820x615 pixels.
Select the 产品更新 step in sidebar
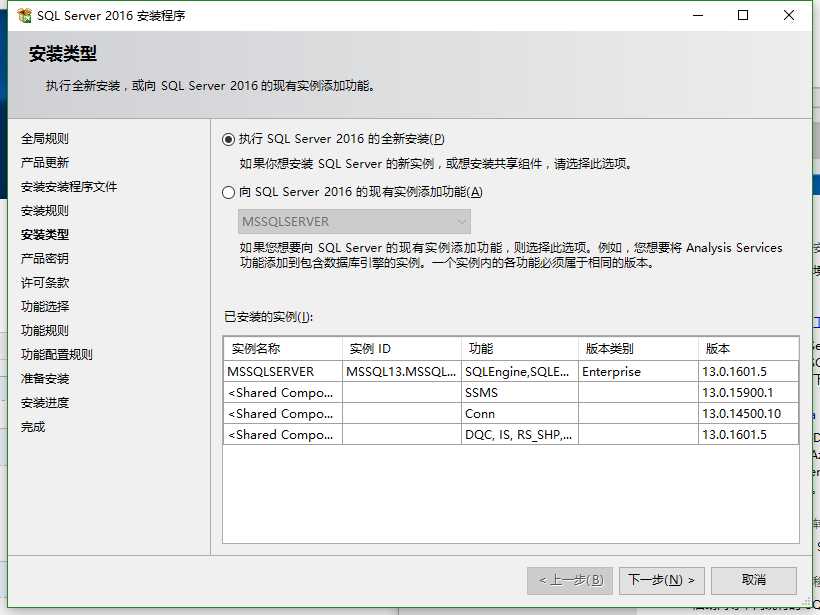click(x=45, y=163)
